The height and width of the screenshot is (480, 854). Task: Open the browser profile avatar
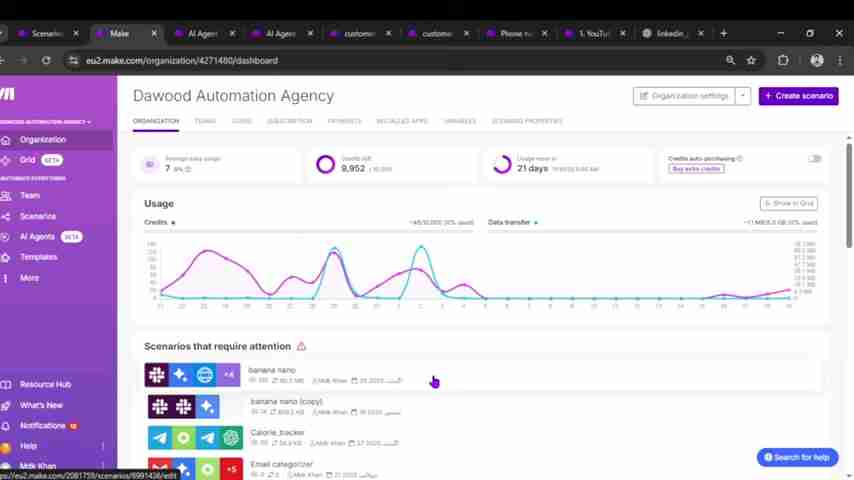click(816, 60)
